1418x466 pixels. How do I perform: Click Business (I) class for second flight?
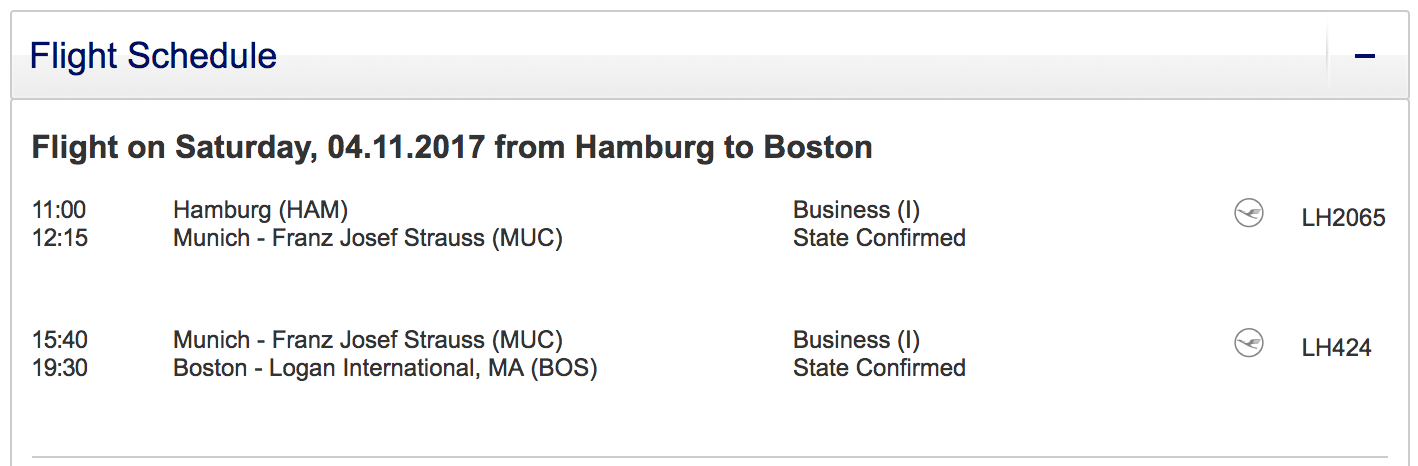pyautogui.click(x=856, y=340)
